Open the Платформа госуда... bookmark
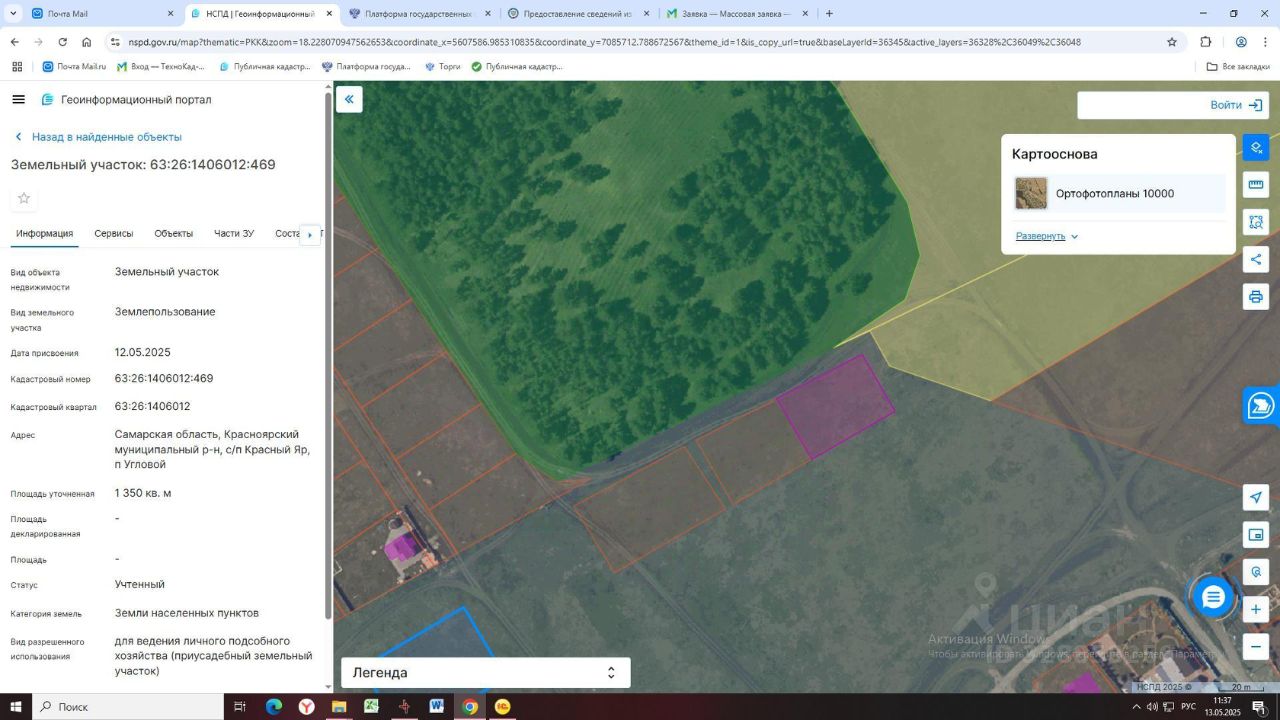The width and height of the screenshot is (1280, 720). coord(366,67)
